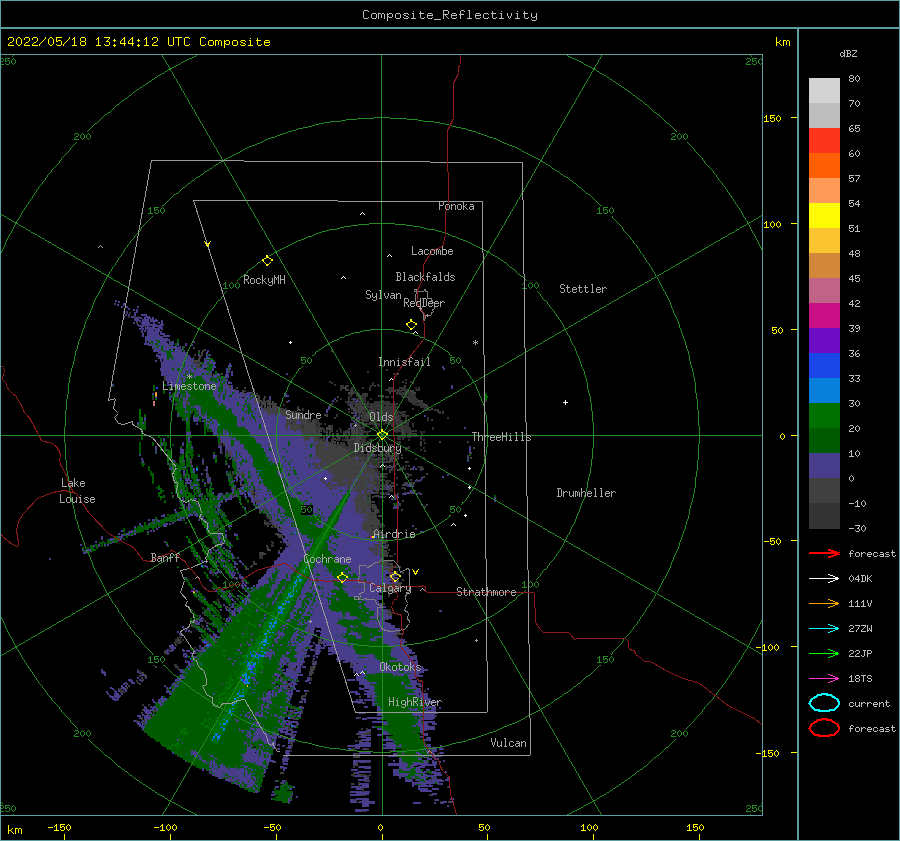Click the green 22JP arrow legend icon
The height and width of the screenshot is (841, 900).
click(x=824, y=653)
